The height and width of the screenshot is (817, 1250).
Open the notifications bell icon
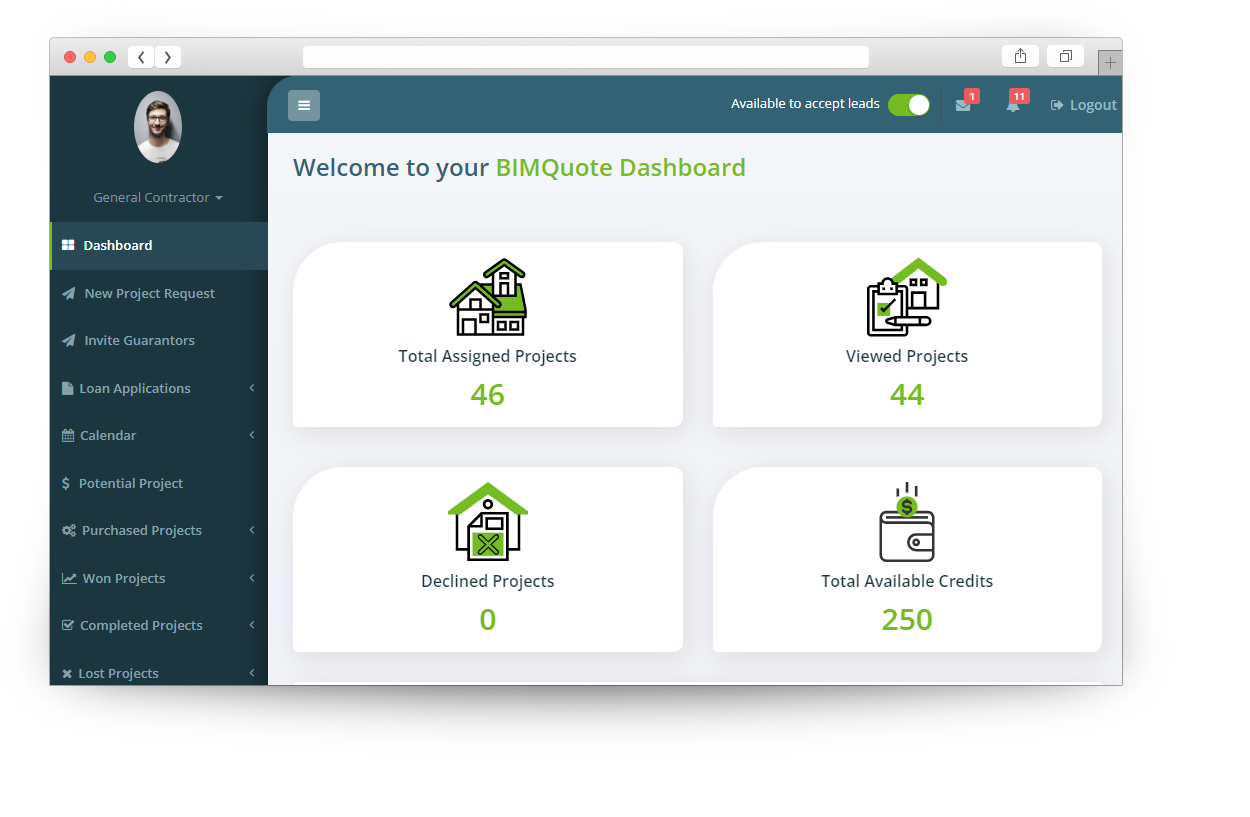click(x=1013, y=105)
